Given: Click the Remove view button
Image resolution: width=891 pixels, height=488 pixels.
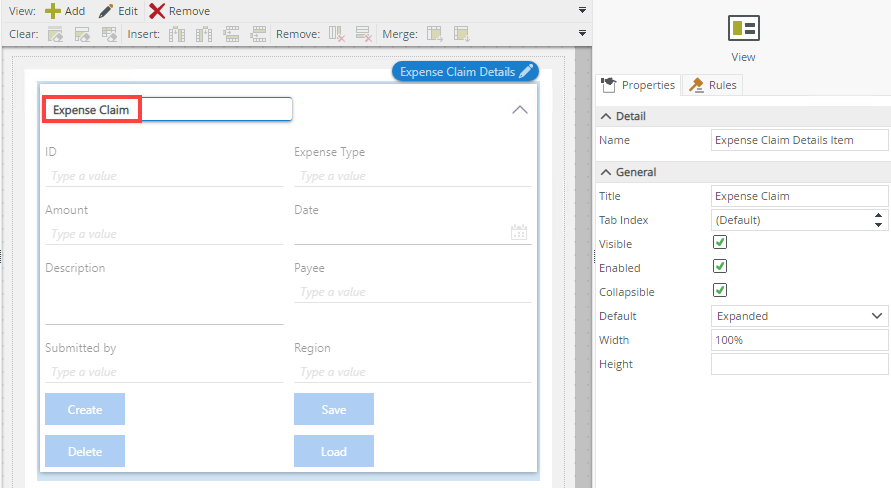Looking at the screenshot, I should (180, 11).
